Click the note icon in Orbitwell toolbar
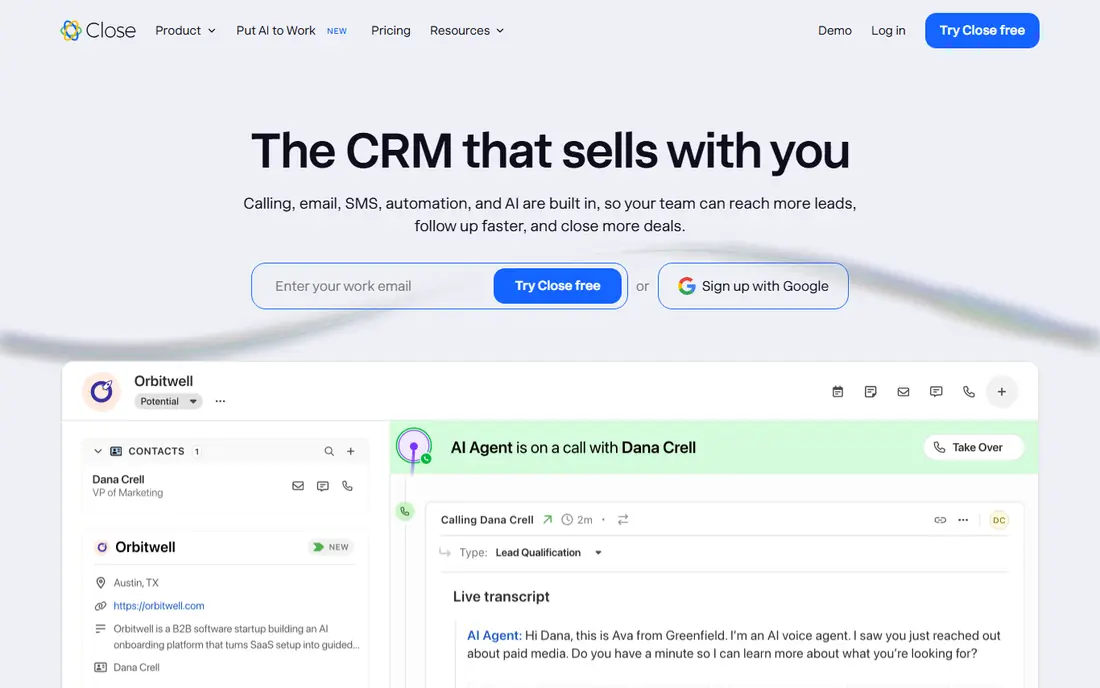Viewport: 1100px width, 688px height. pyautogui.click(x=871, y=391)
